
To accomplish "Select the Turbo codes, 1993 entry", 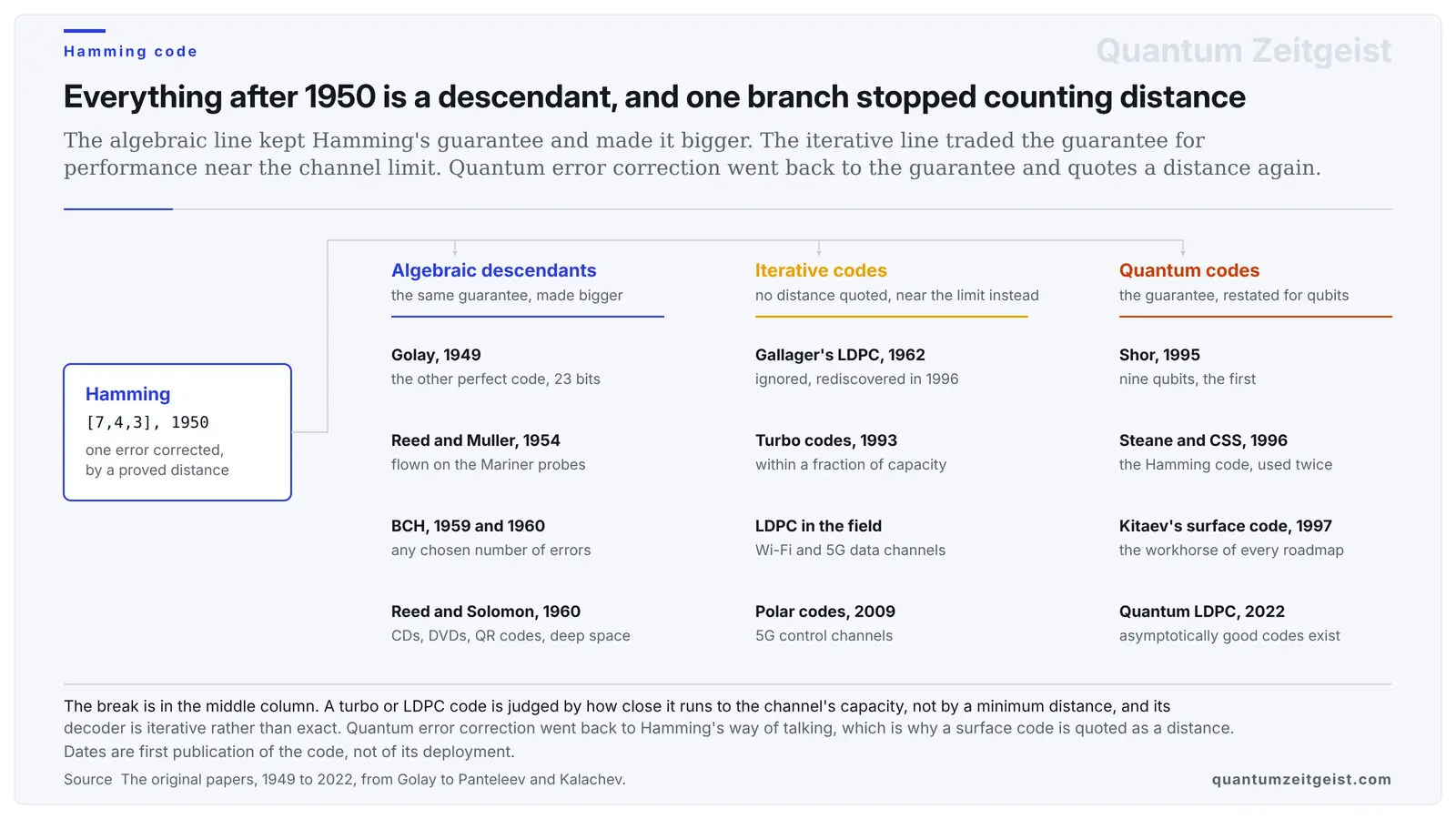I will (x=851, y=452).
